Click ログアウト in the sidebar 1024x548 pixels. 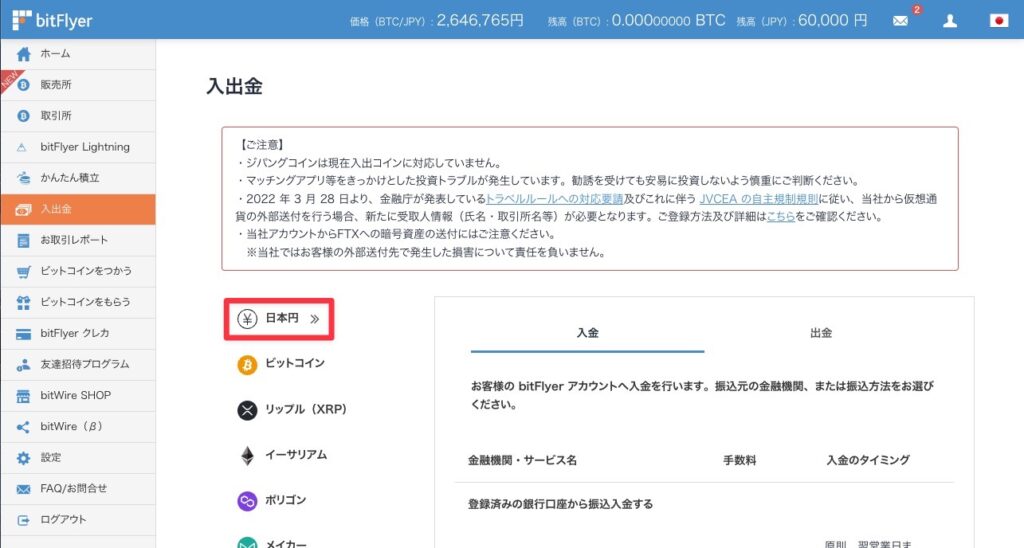(78, 520)
